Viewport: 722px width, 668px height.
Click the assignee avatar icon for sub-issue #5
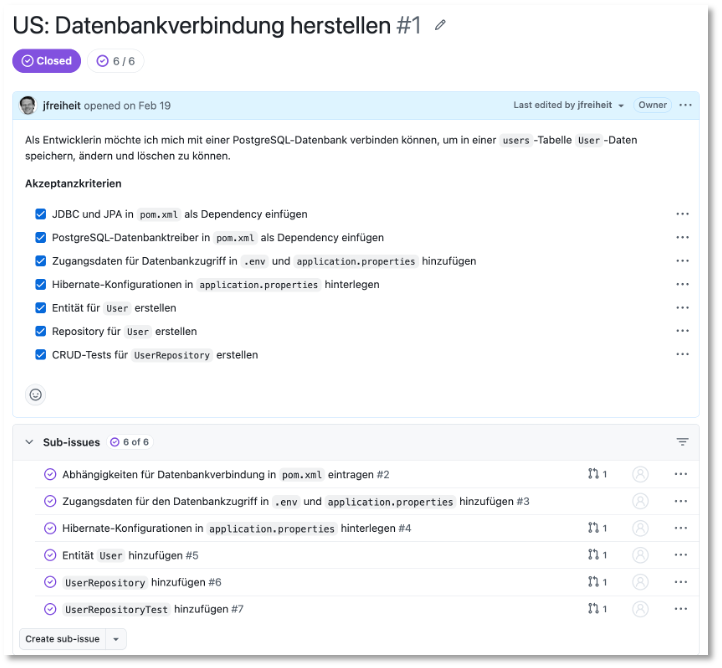click(640, 555)
